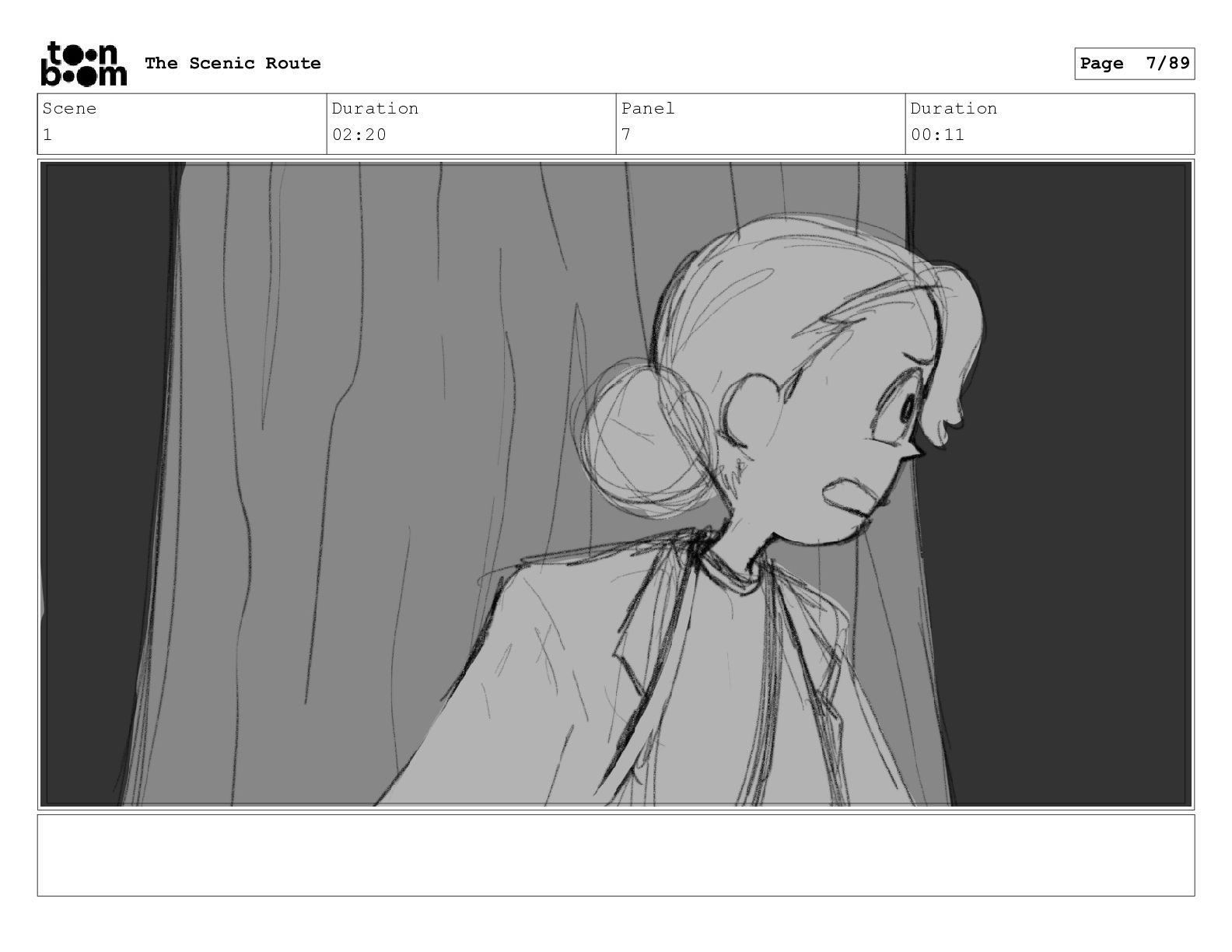The height and width of the screenshot is (952, 1232).
Task: Click the storyboard panel sketch image
Action: coord(616,484)
